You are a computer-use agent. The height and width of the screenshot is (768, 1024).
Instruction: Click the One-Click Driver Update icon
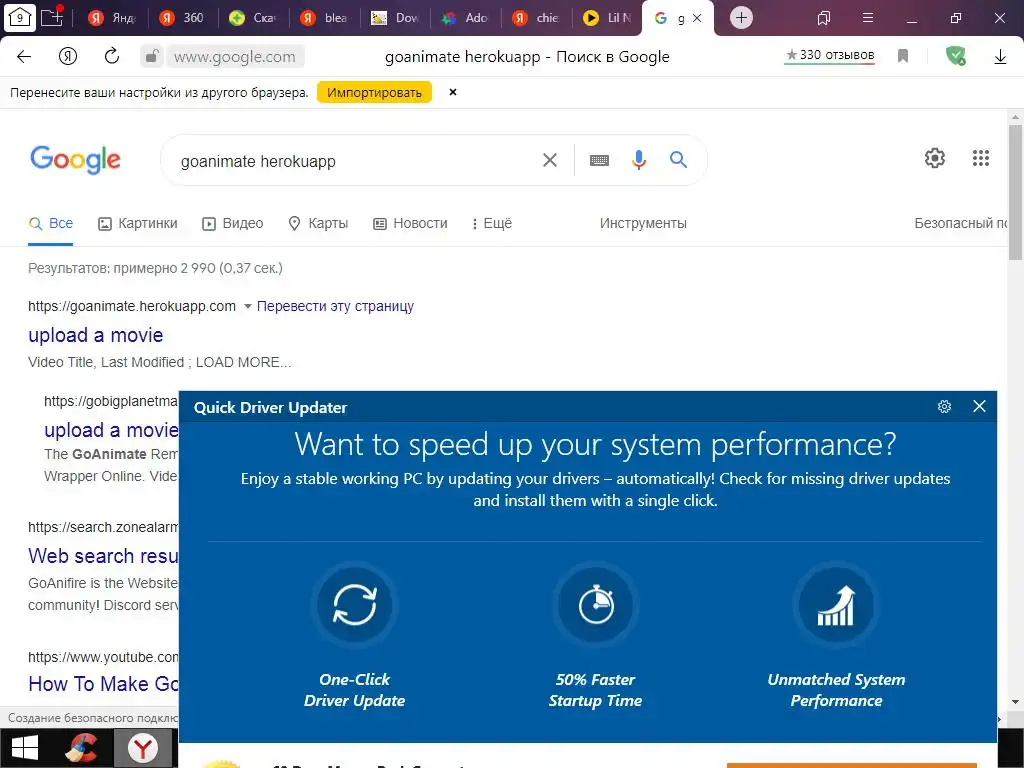[x=355, y=605]
